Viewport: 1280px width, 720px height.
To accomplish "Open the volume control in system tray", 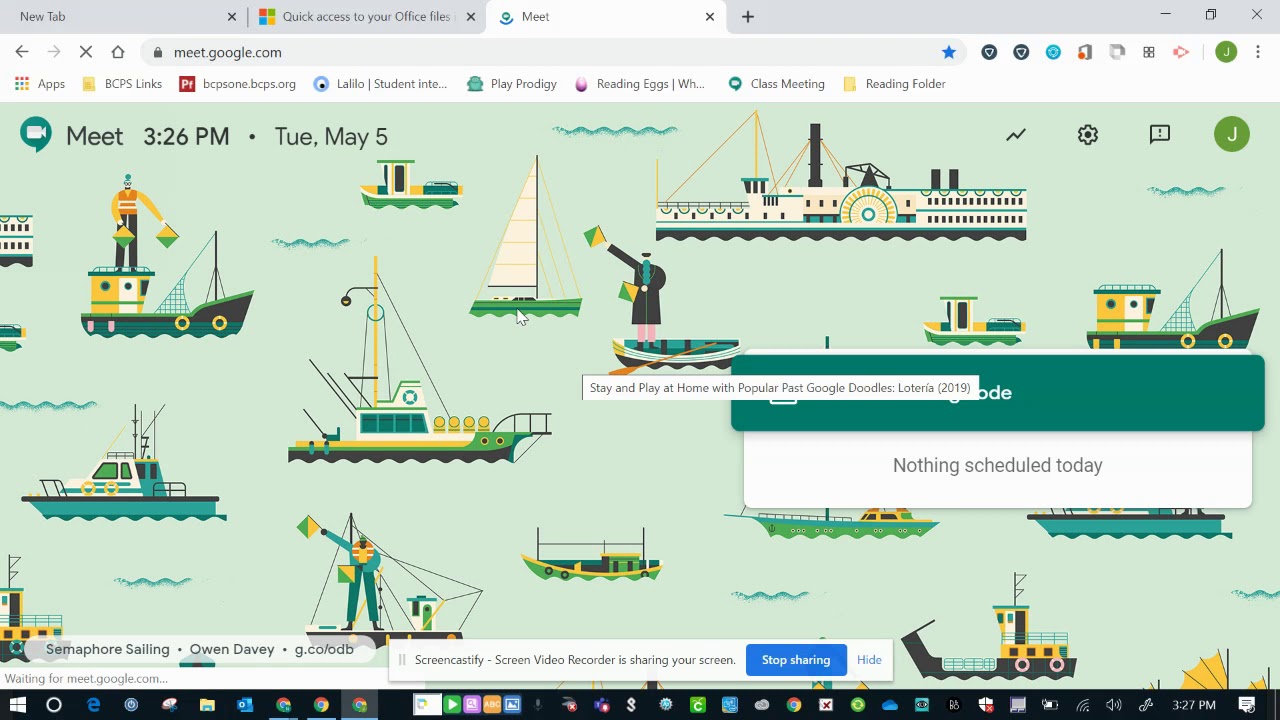I will 1114,705.
